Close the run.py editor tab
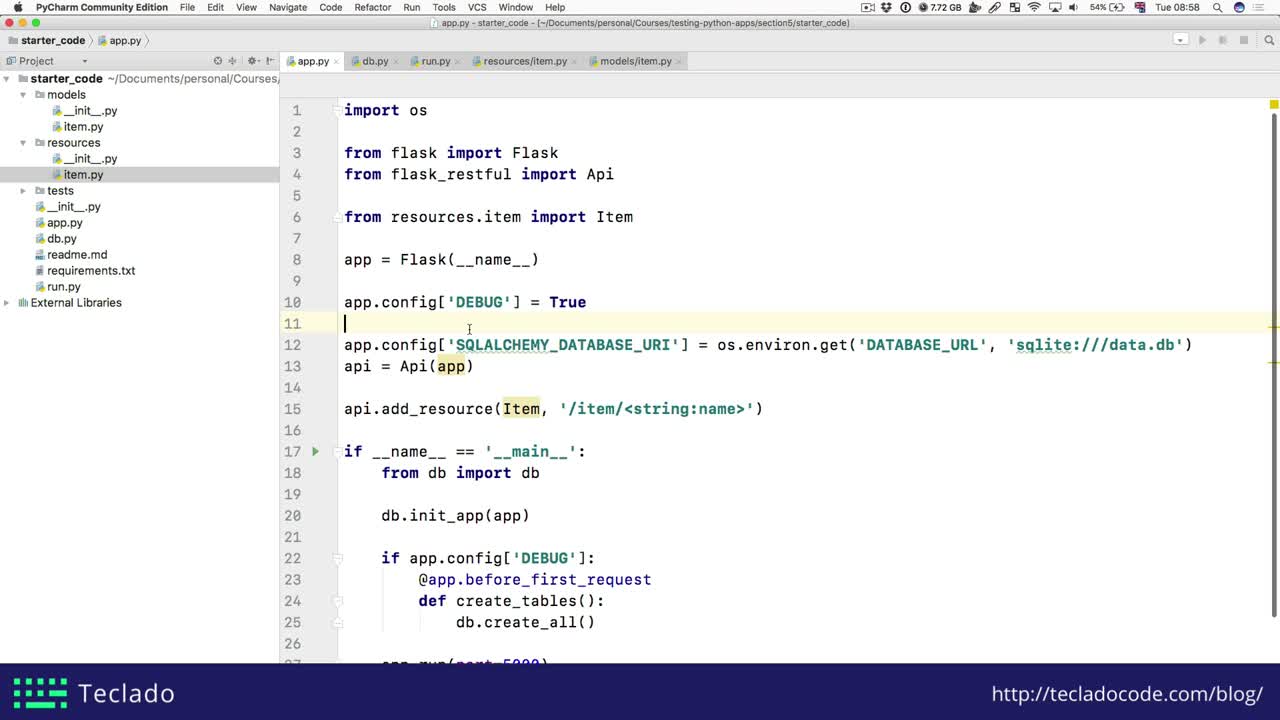This screenshot has height=720, width=1280. point(459,62)
